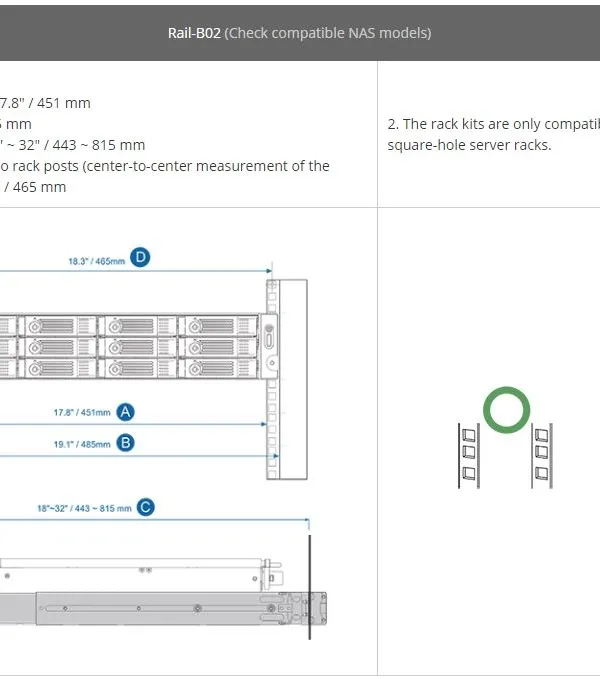Click the / 465 mm spec line
This screenshot has height=679, width=600.
pyautogui.click(x=33, y=187)
